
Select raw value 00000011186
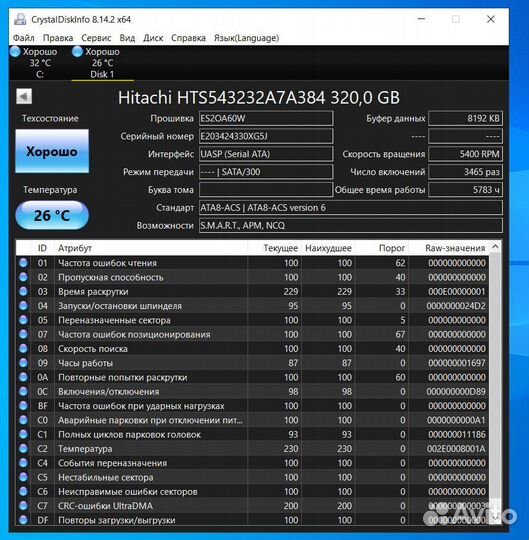(457, 434)
